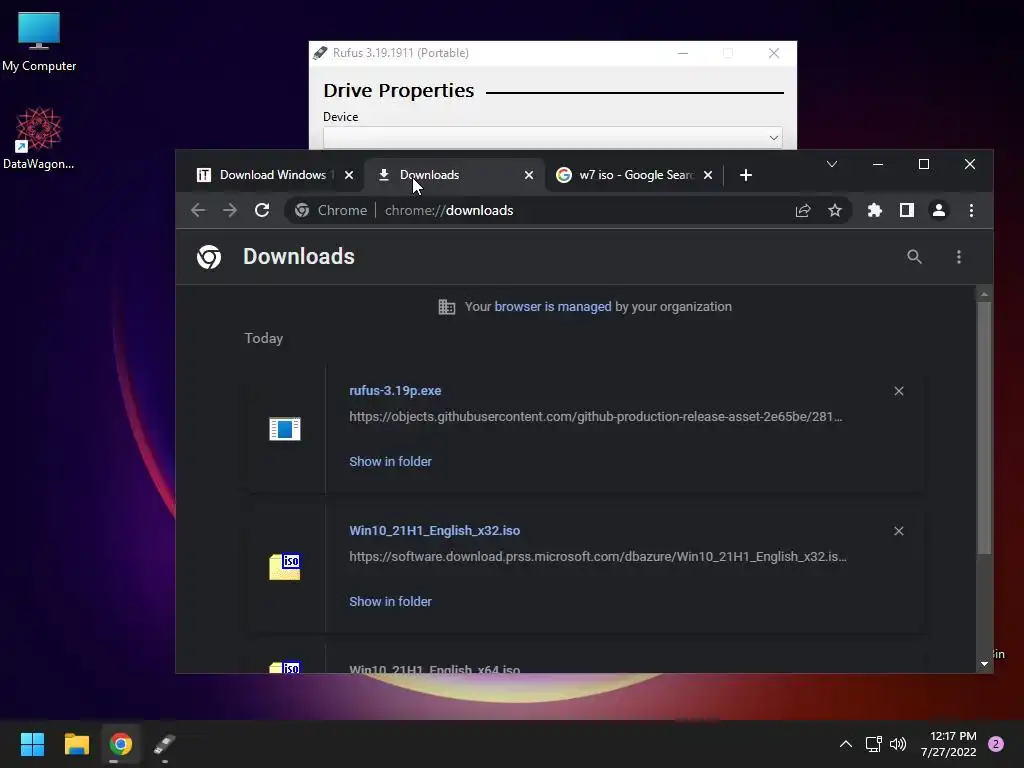Click the microsoft.com x32 iso source URL

tap(598, 556)
